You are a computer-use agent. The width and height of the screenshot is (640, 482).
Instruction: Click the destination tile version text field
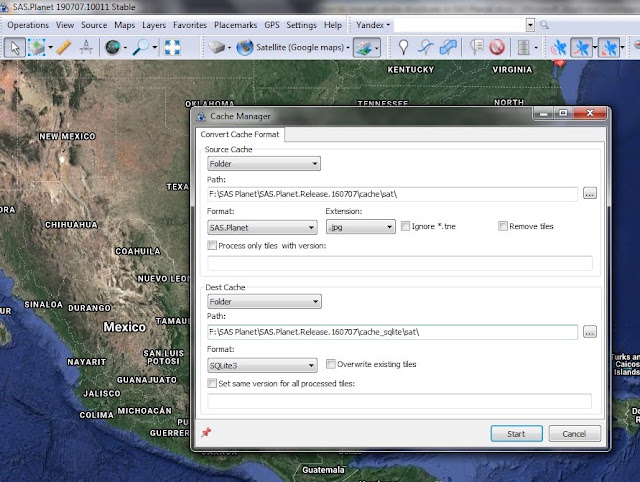[399, 401]
